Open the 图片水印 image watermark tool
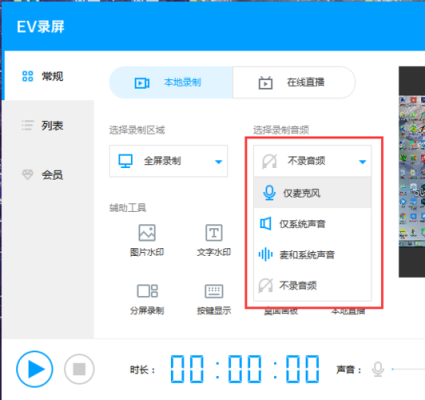This screenshot has height=400, width=425. [147, 240]
